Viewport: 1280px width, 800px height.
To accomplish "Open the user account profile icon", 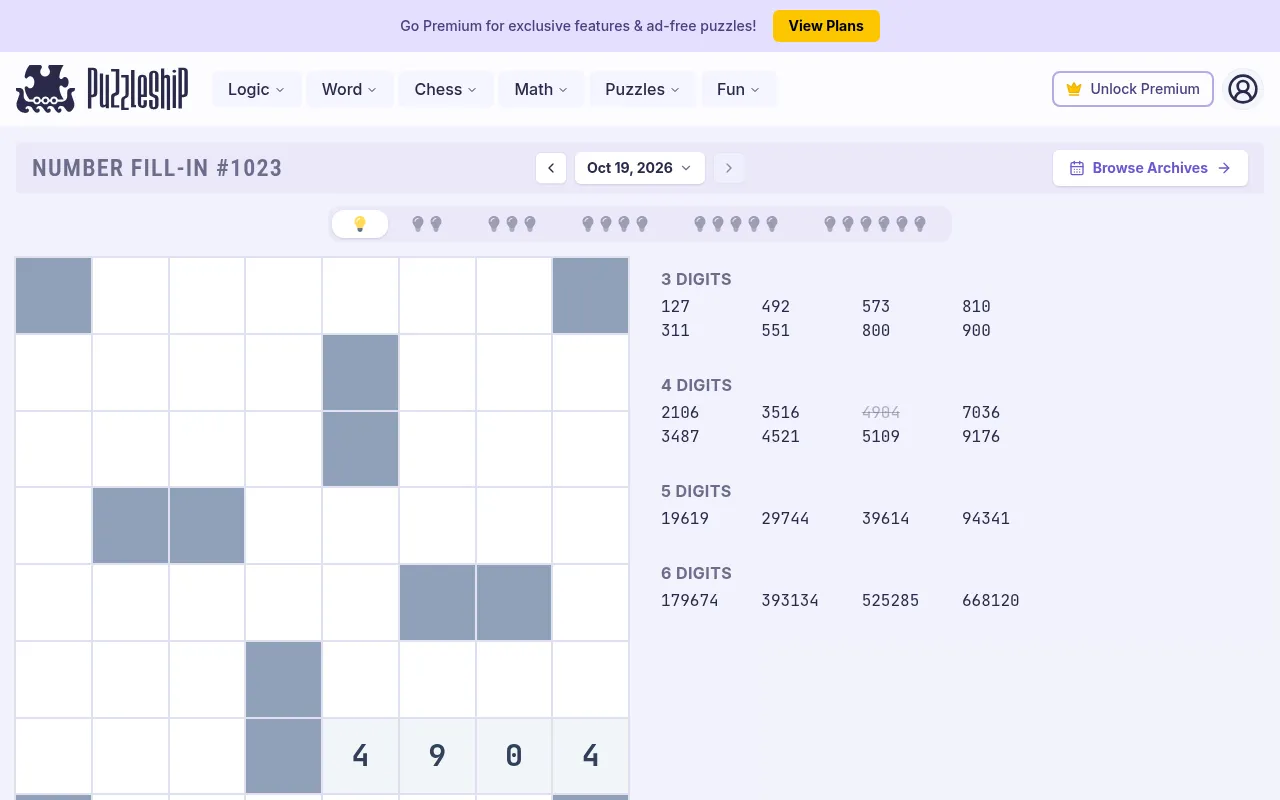I will 1243,89.
